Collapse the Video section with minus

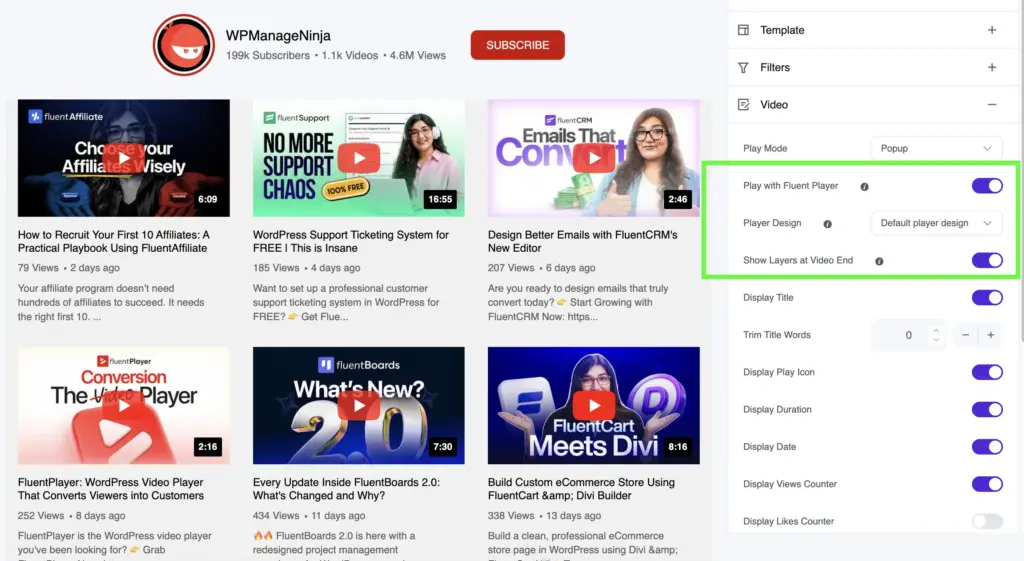[x=992, y=104]
